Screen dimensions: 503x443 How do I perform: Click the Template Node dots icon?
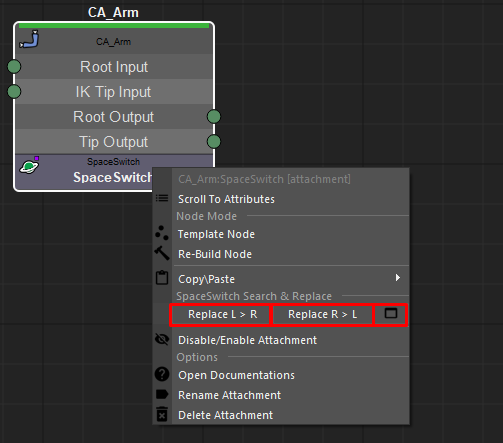click(x=162, y=233)
